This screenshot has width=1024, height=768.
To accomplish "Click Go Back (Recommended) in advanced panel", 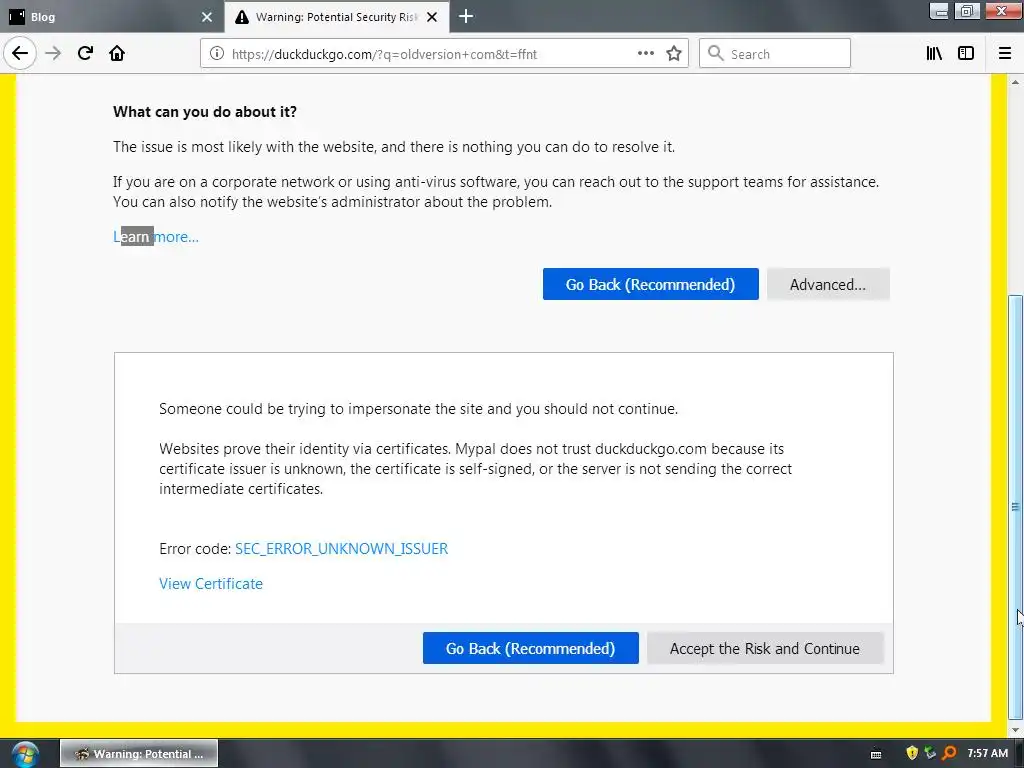I will pyautogui.click(x=530, y=648).
